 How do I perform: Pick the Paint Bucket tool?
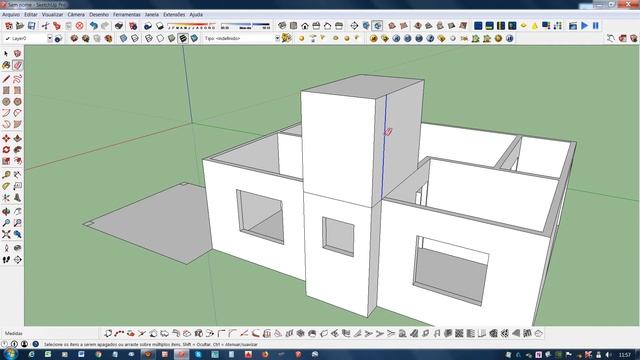(6, 65)
